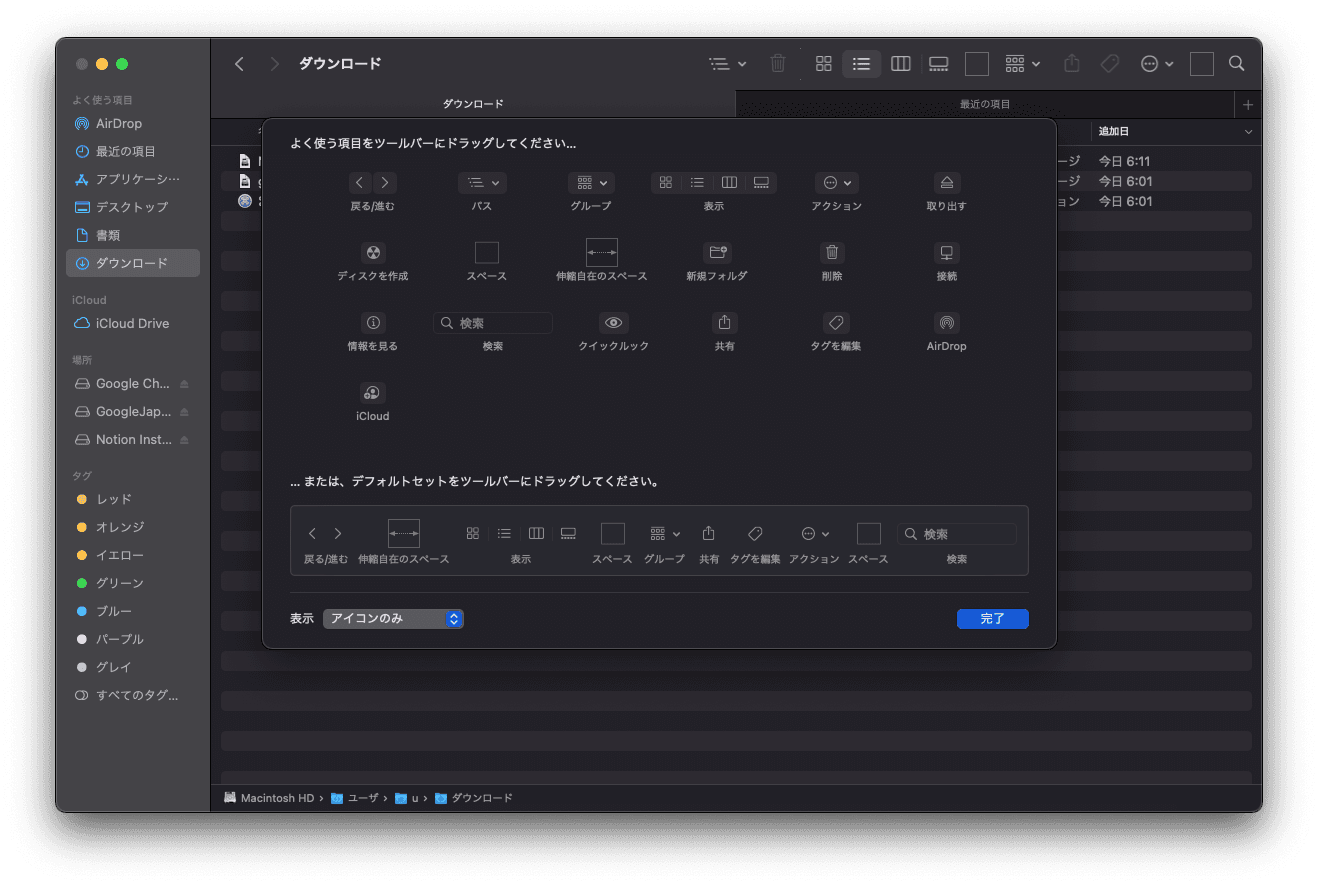Open the action ellipsis menu in toolbar

click(1157, 64)
